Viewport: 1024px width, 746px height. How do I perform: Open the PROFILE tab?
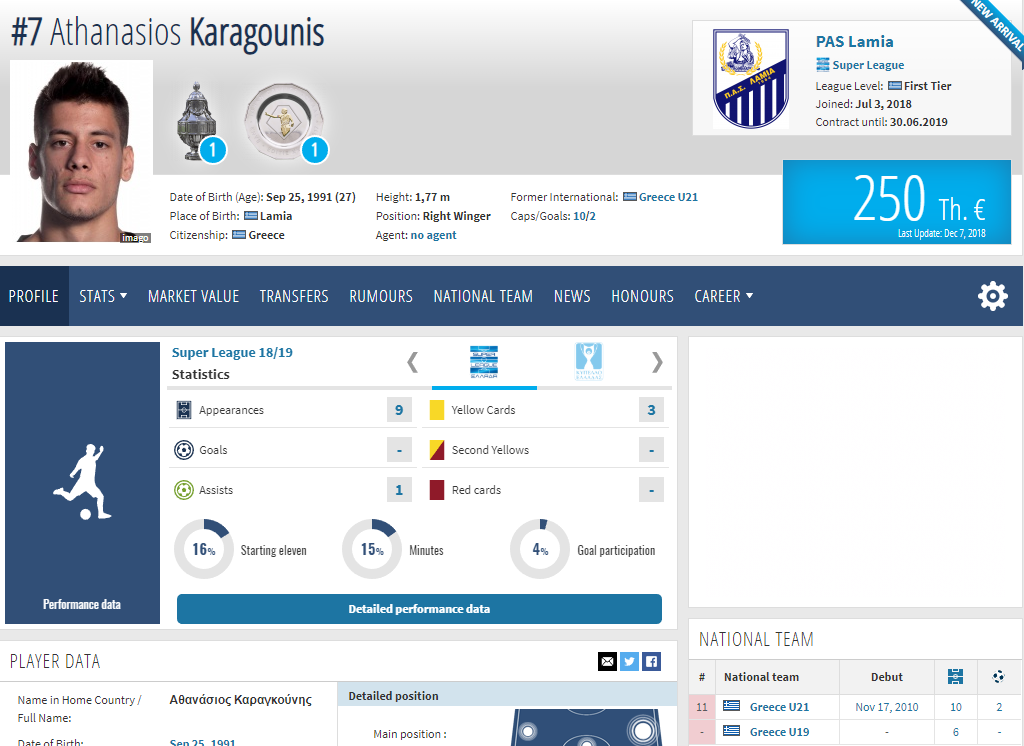point(34,296)
